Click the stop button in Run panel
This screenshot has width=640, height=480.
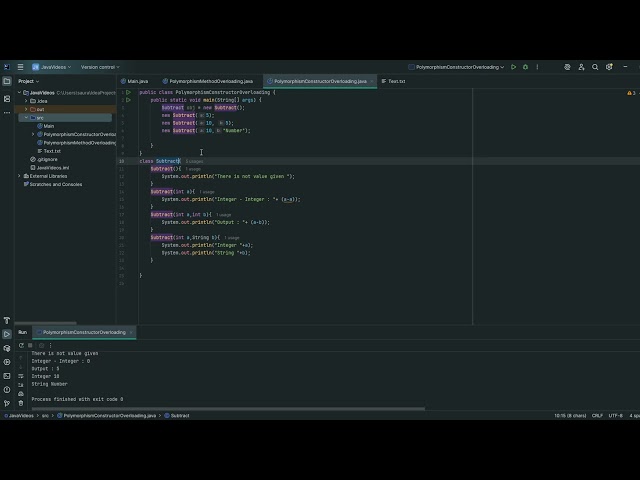click(31, 345)
